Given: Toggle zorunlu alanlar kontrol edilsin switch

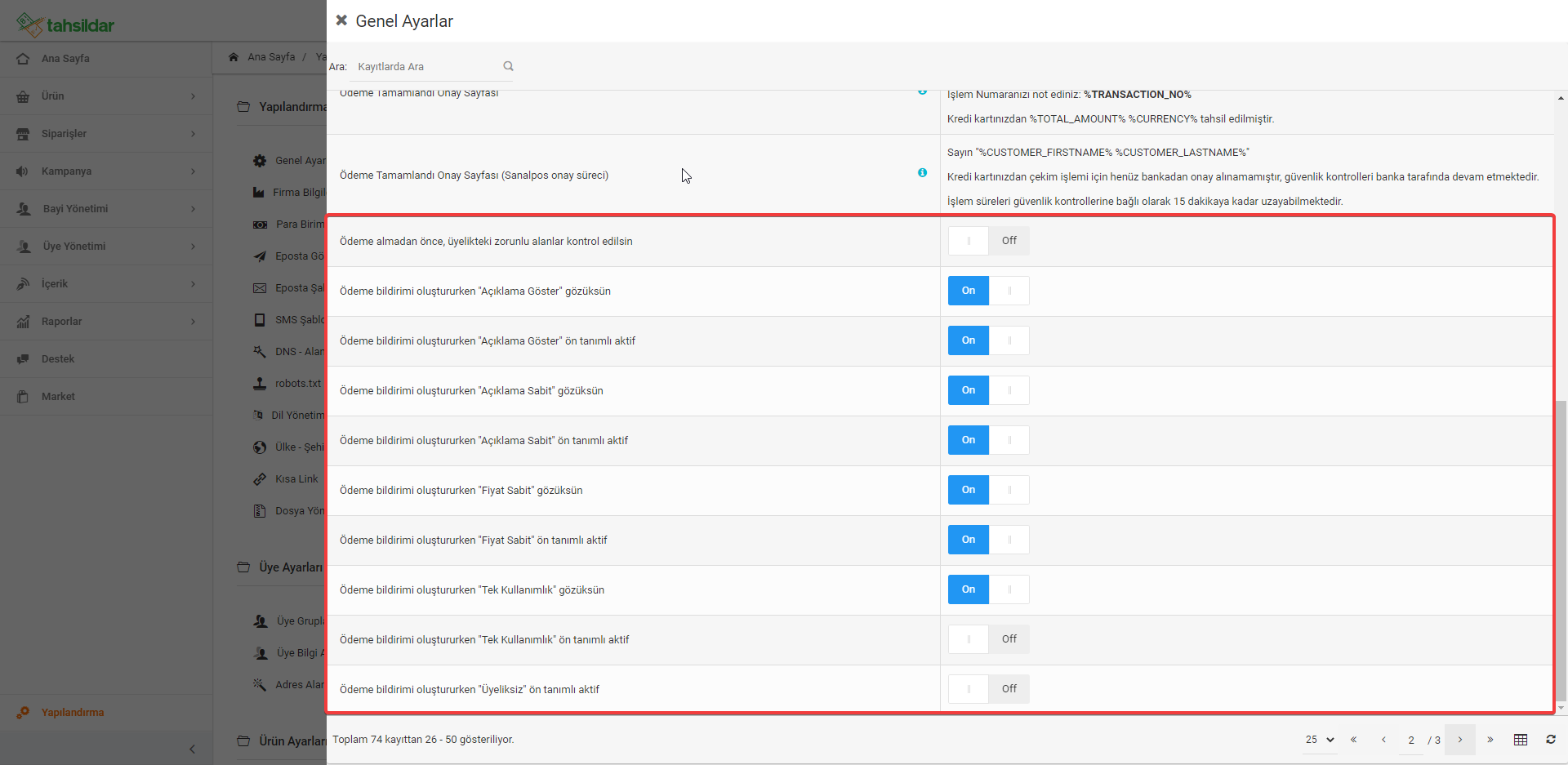Looking at the screenshot, I should 988,241.
